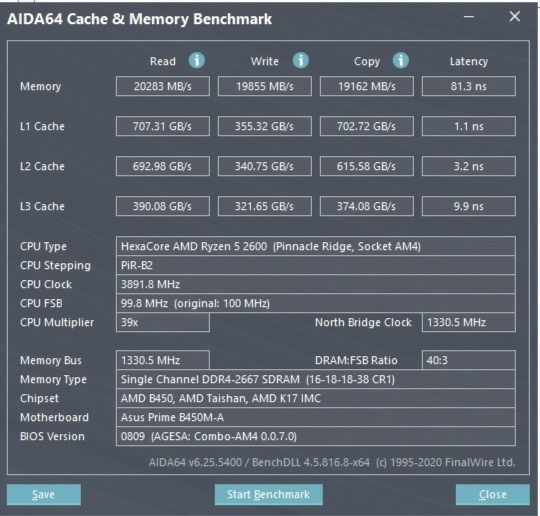Image resolution: width=540 pixels, height=516 pixels.
Task: Click the L2 Cache row label
Action: 42,166
